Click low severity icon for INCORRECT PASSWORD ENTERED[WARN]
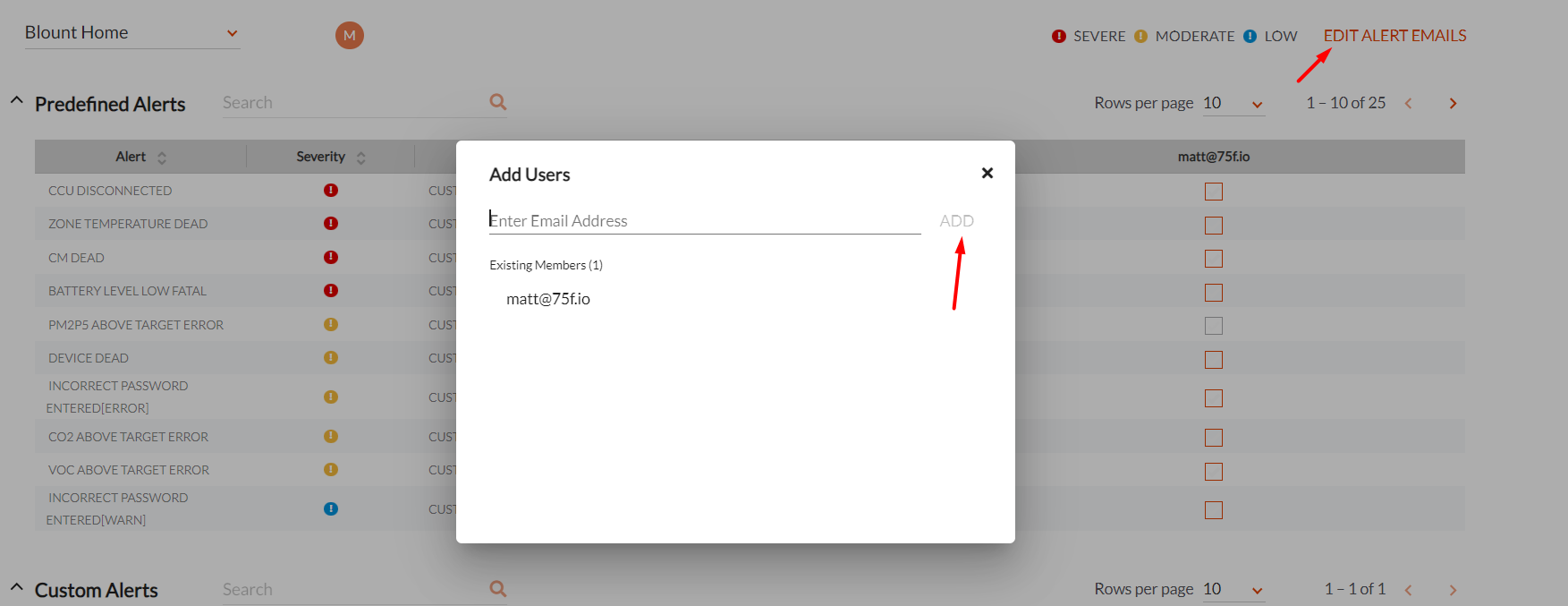This screenshot has width=1568, height=606. tap(331, 508)
